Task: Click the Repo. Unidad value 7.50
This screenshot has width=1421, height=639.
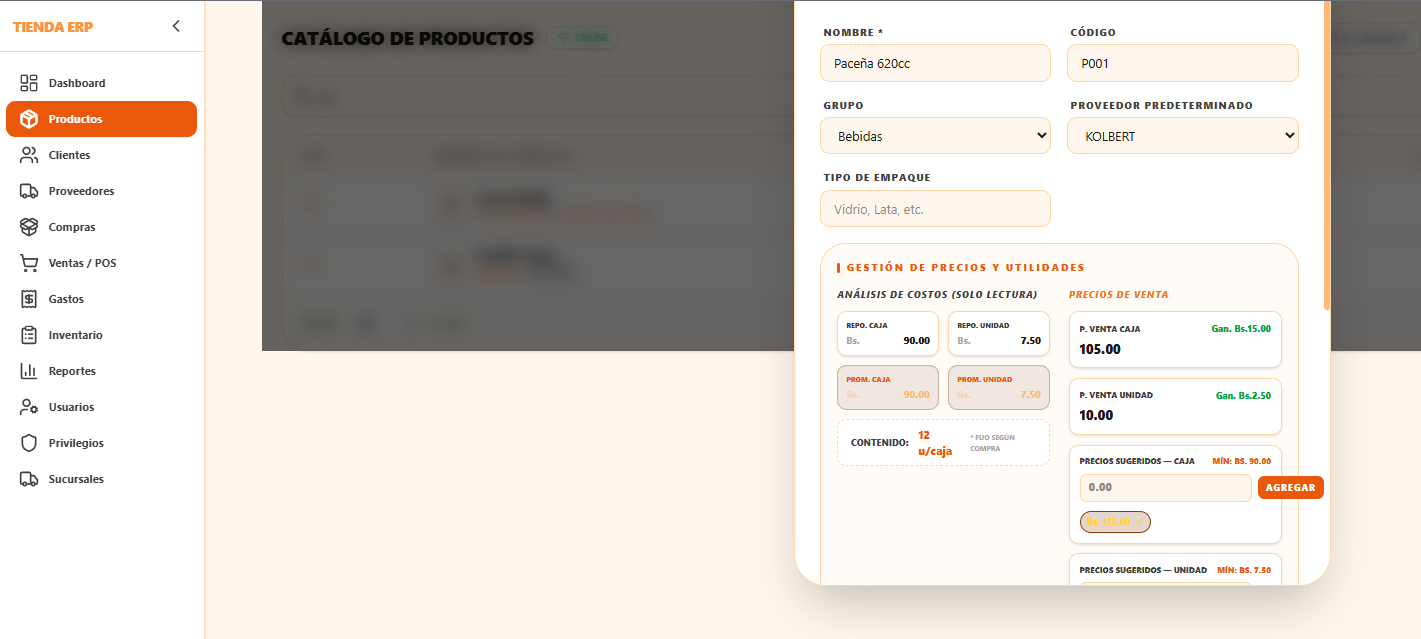Action: point(1030,341)
